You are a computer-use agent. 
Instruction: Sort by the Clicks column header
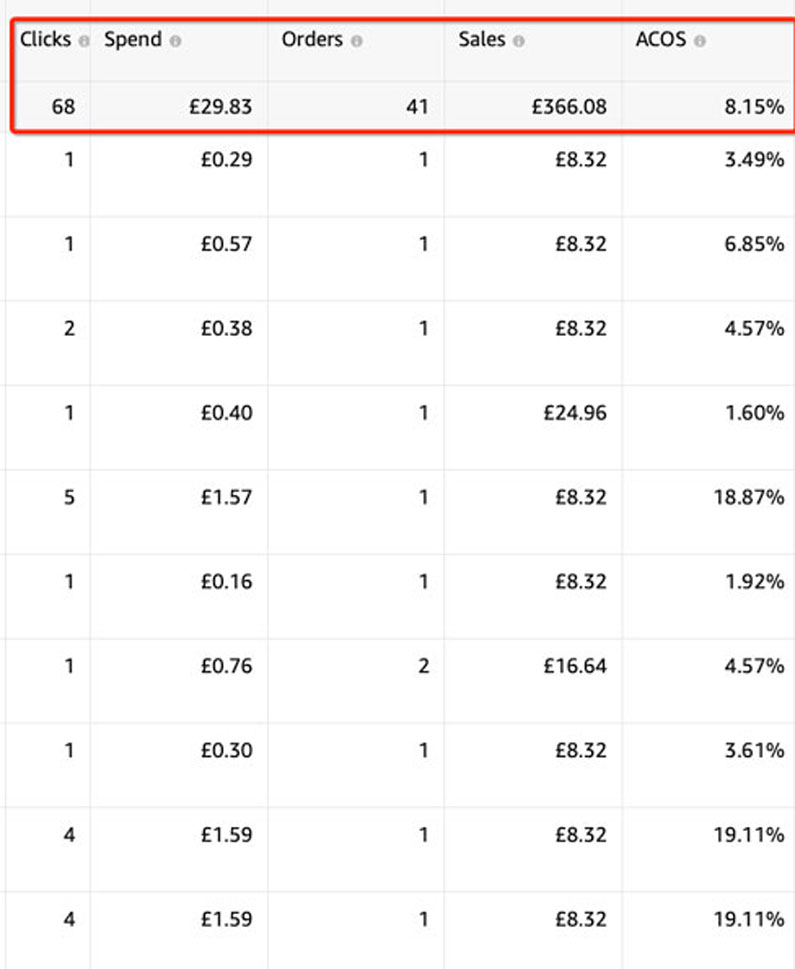click(44, 41)
